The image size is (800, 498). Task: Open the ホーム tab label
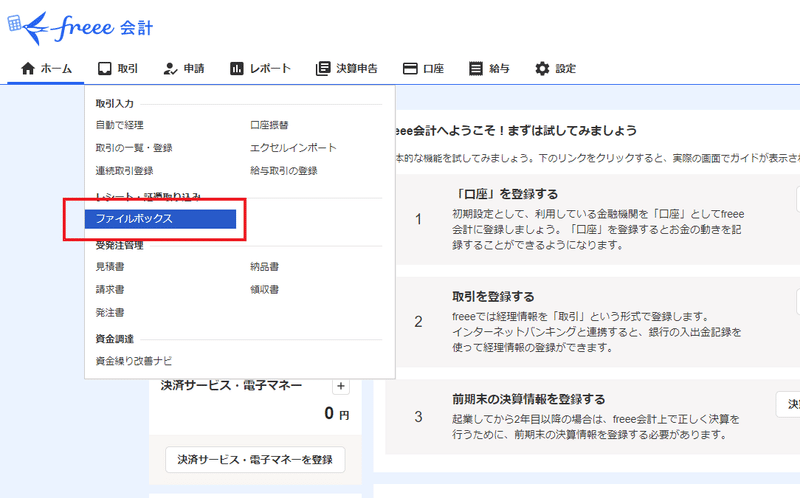[56, 68]
